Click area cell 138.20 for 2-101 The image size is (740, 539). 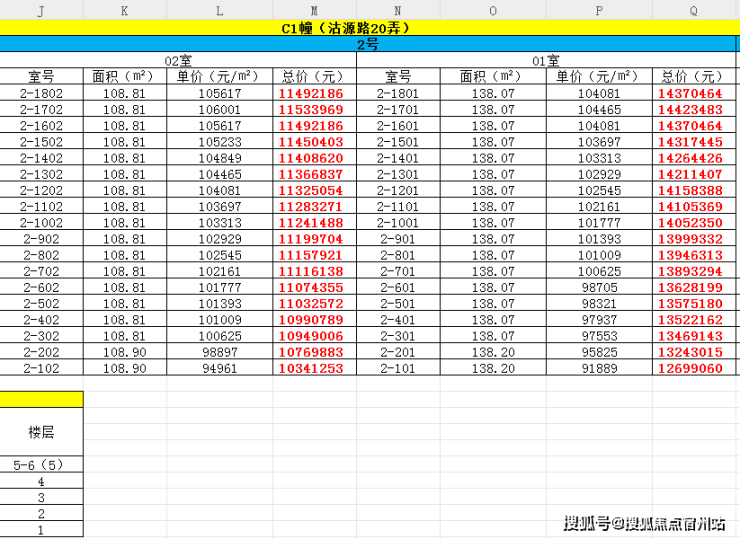click(x=493, y=368)
